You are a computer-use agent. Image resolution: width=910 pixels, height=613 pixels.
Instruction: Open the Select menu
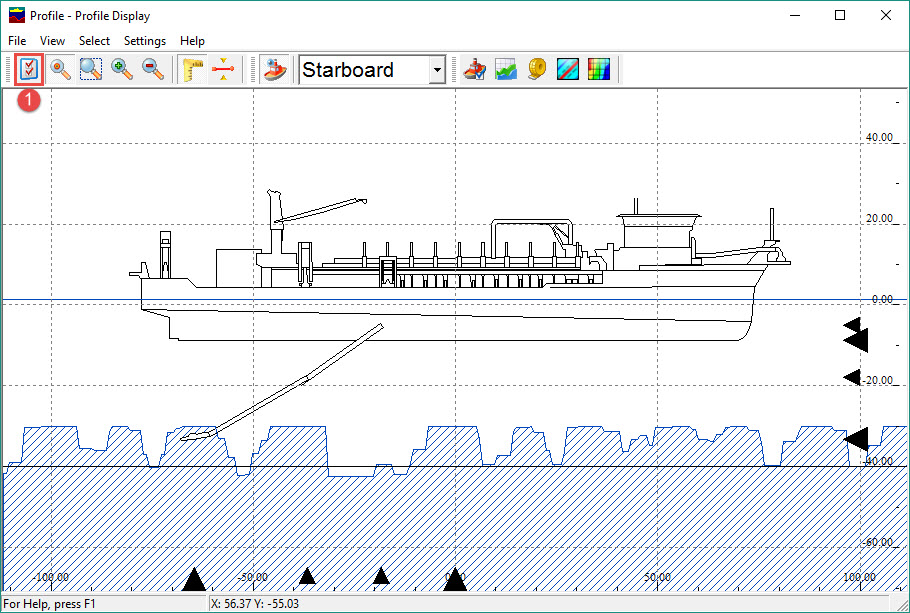click(95, 41)
